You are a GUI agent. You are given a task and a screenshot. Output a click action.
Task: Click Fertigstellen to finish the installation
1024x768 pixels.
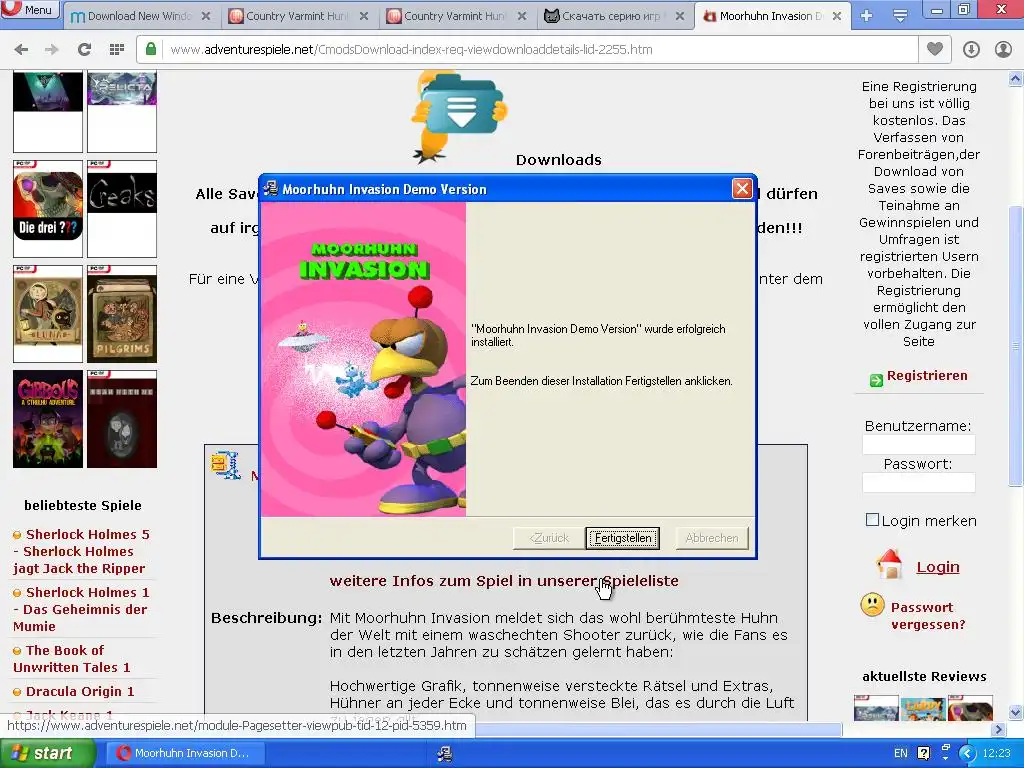622,538
